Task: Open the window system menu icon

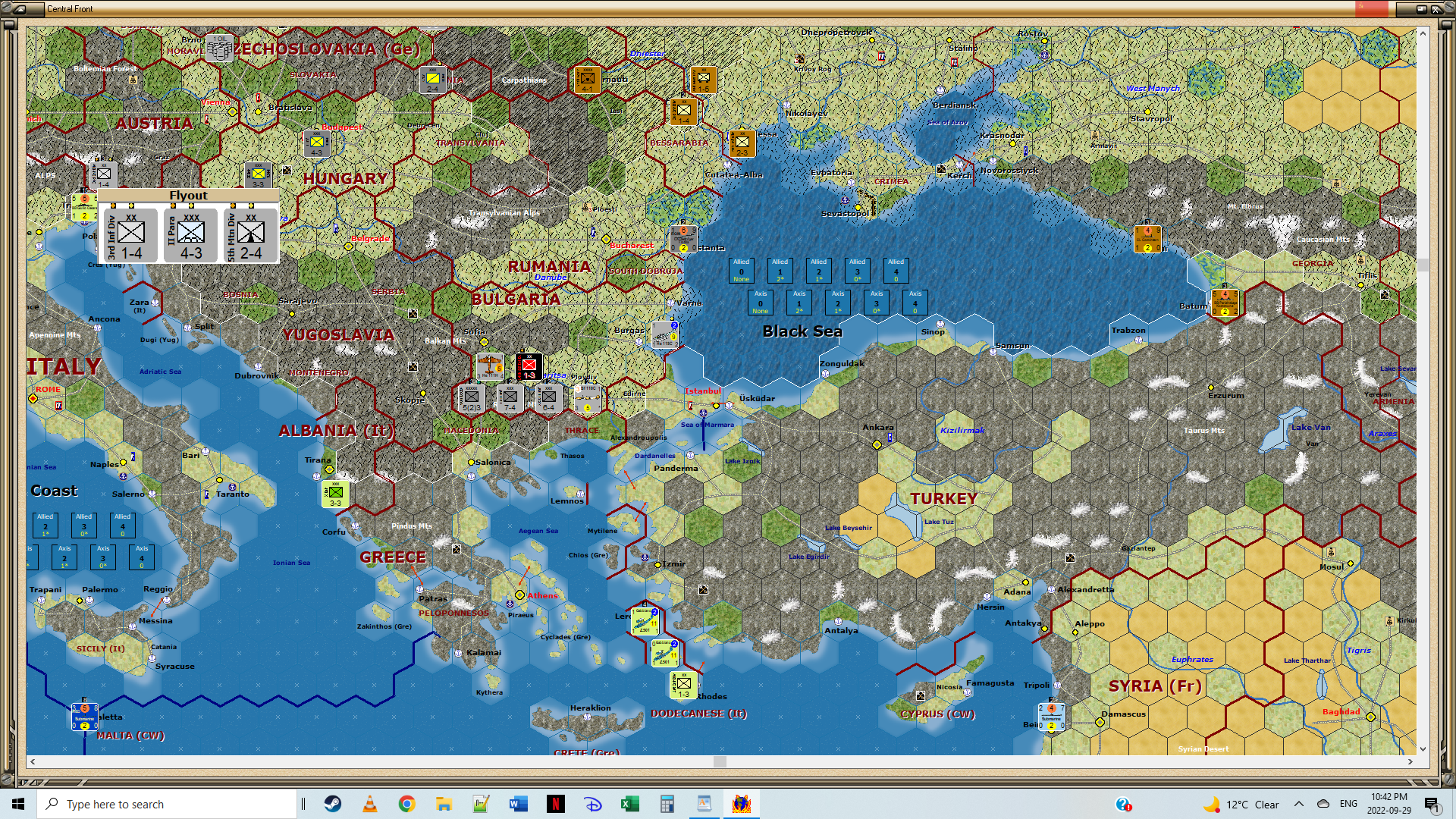Action: pos(20,9)
